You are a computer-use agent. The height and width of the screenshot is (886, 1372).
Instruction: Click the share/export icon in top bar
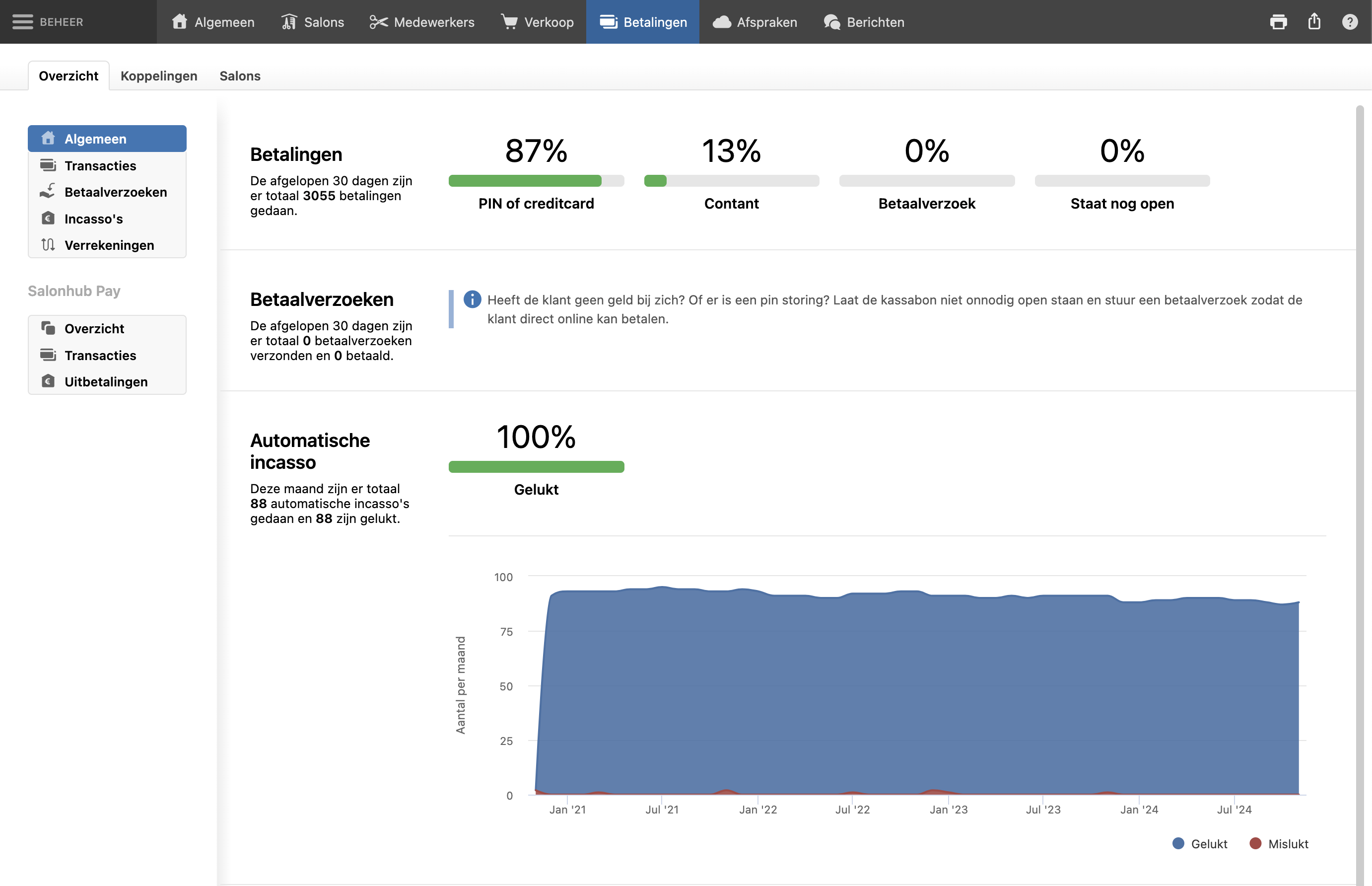(1314, 22)
